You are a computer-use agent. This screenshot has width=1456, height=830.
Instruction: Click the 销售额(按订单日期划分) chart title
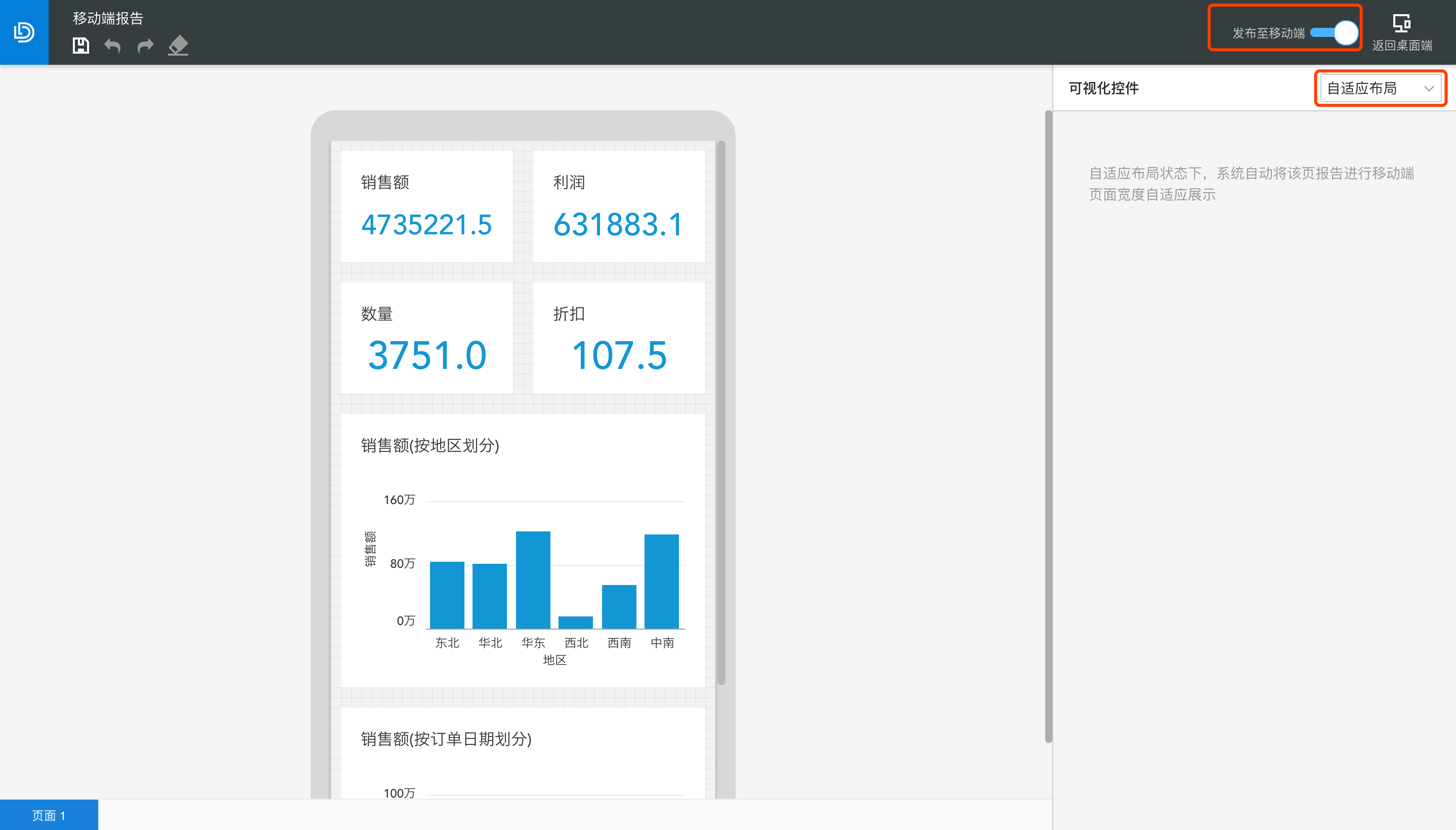pos(446,739)
